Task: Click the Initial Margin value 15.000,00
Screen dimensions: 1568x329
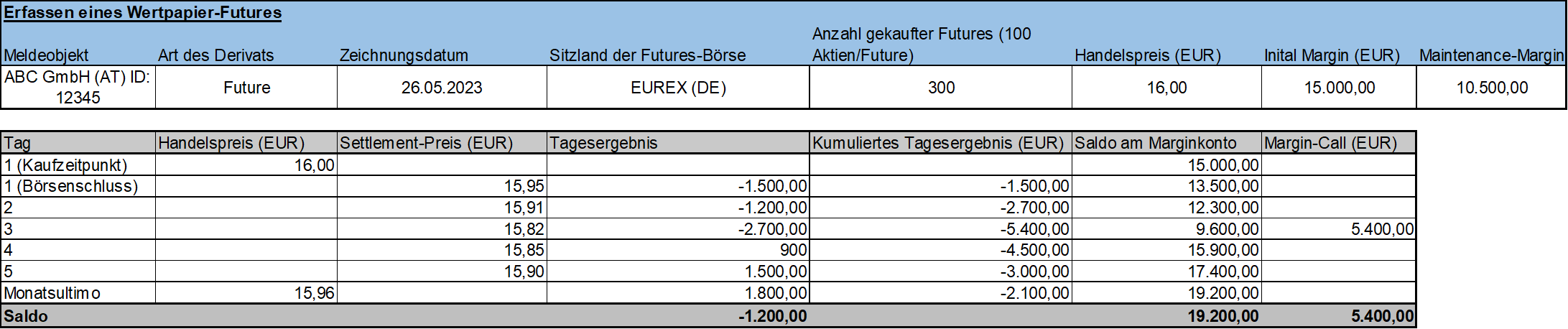Action: pyautogui.click(x=1339, y=88)
